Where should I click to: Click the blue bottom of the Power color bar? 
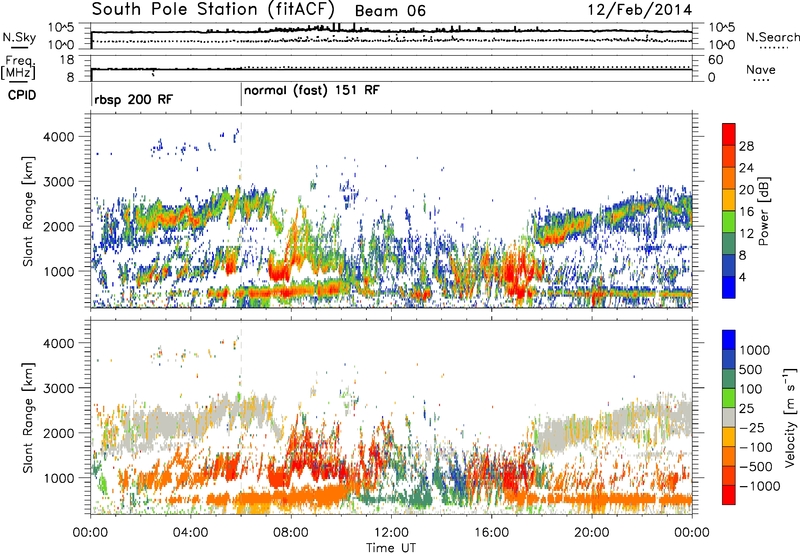pyautogui.click(x=729, y=287)
